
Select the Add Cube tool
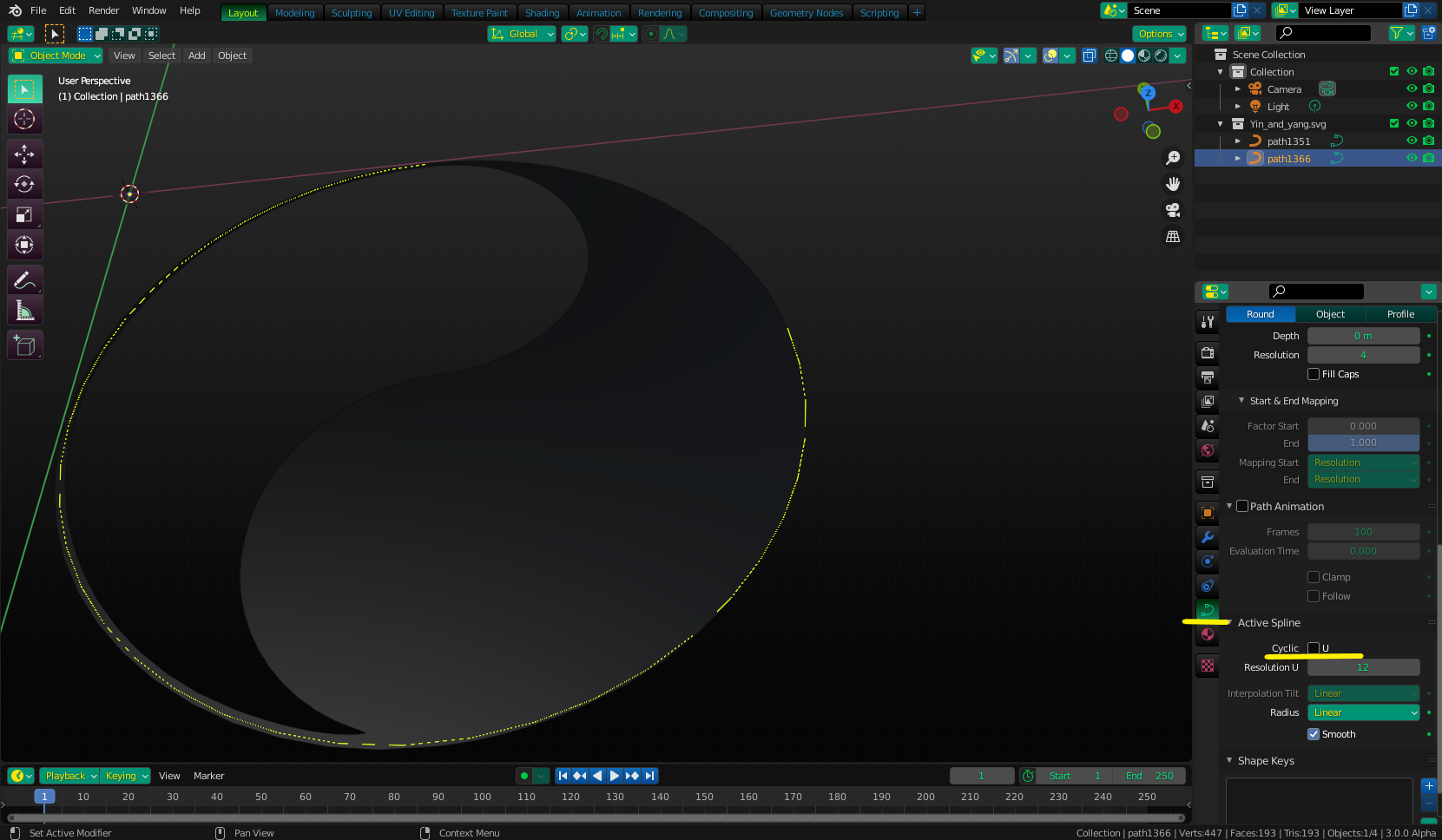(x=25, y=345)
